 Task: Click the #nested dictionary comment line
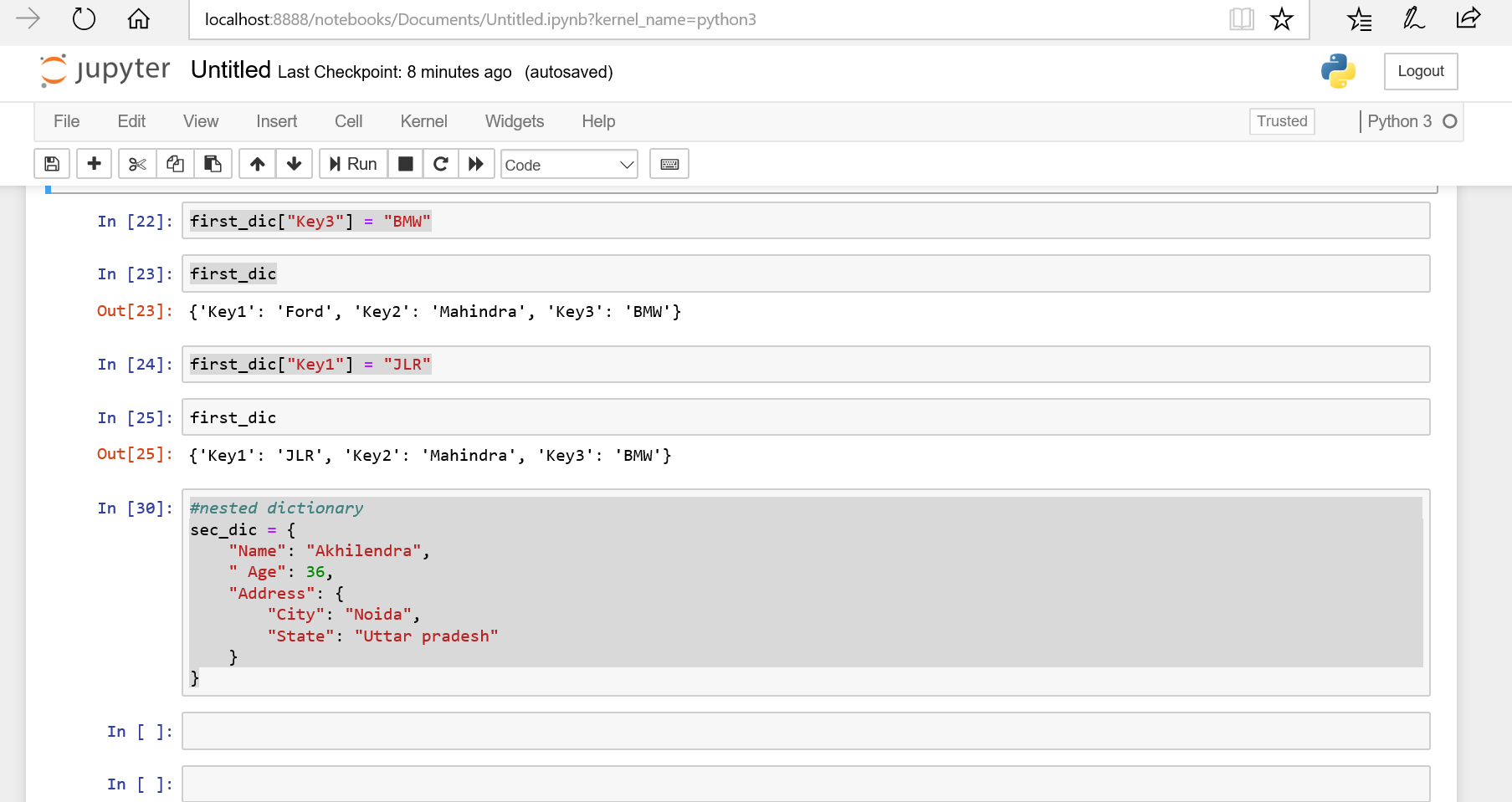click(276, 508)
